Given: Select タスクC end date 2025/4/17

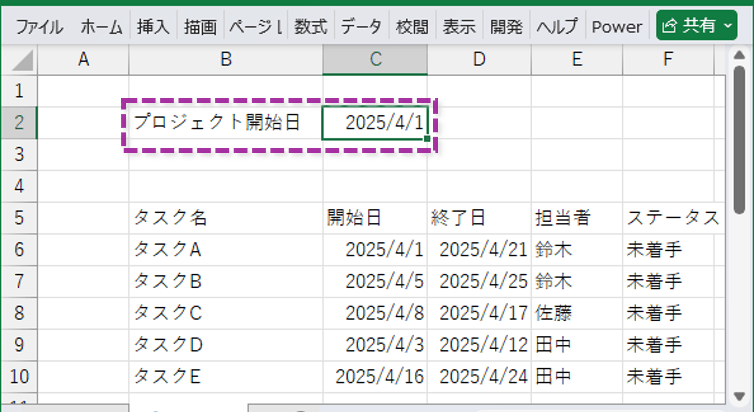Looking at the screenshot, I should 479,313.
